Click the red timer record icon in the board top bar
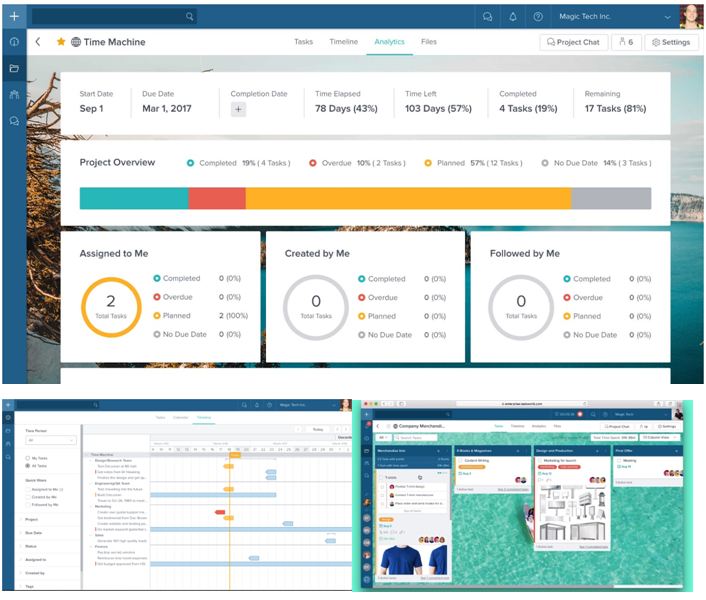This screenshot has width=706, height=600. tap(580, 414)
